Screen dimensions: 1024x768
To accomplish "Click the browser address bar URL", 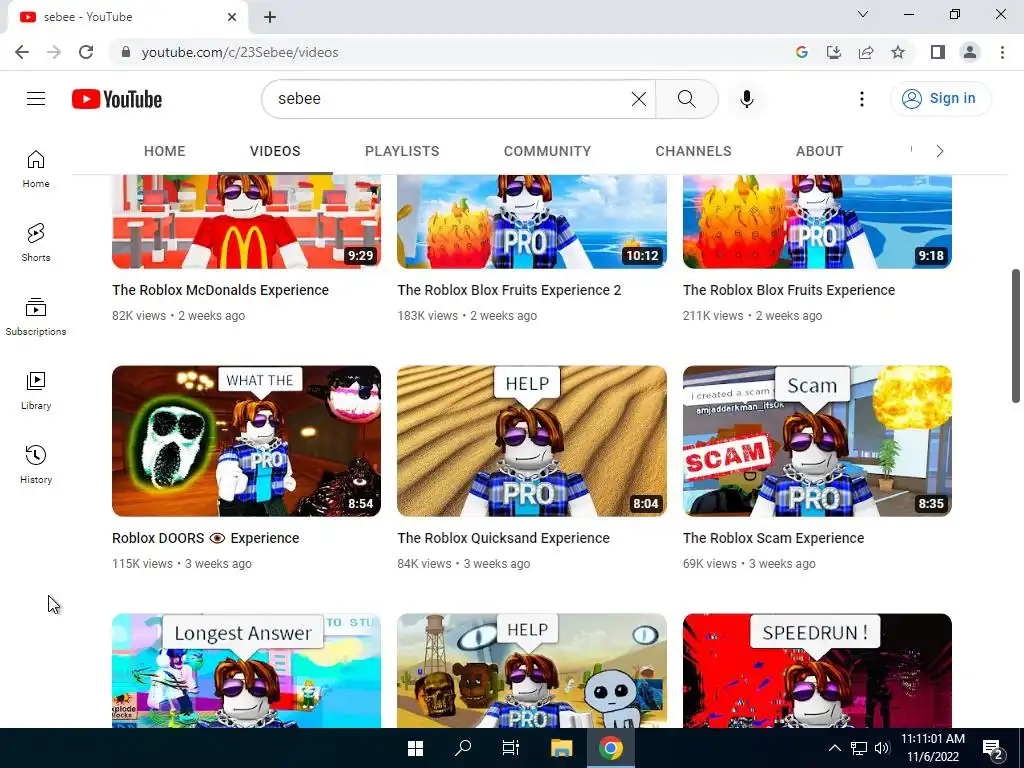I will click(240, 52).
